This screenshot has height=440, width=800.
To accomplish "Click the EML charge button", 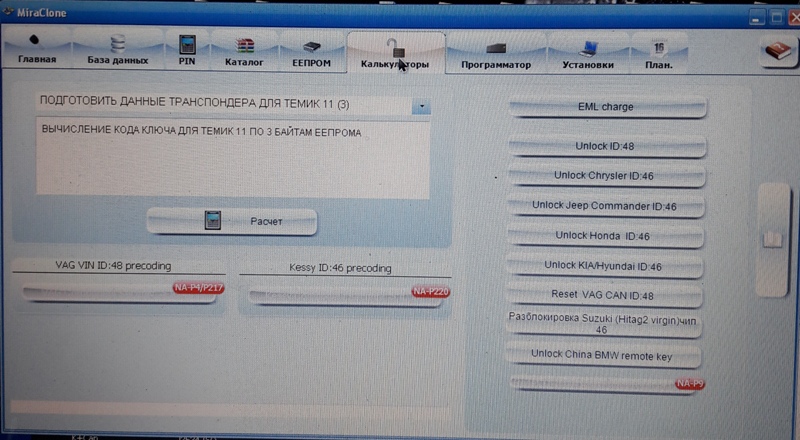I will (x=606, y=107).
